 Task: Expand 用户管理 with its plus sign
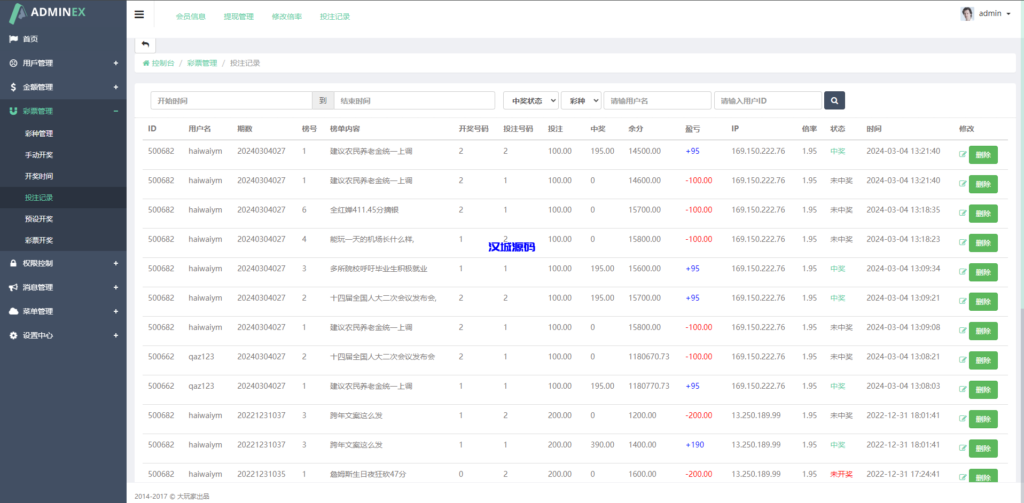(x=116, y=63)
